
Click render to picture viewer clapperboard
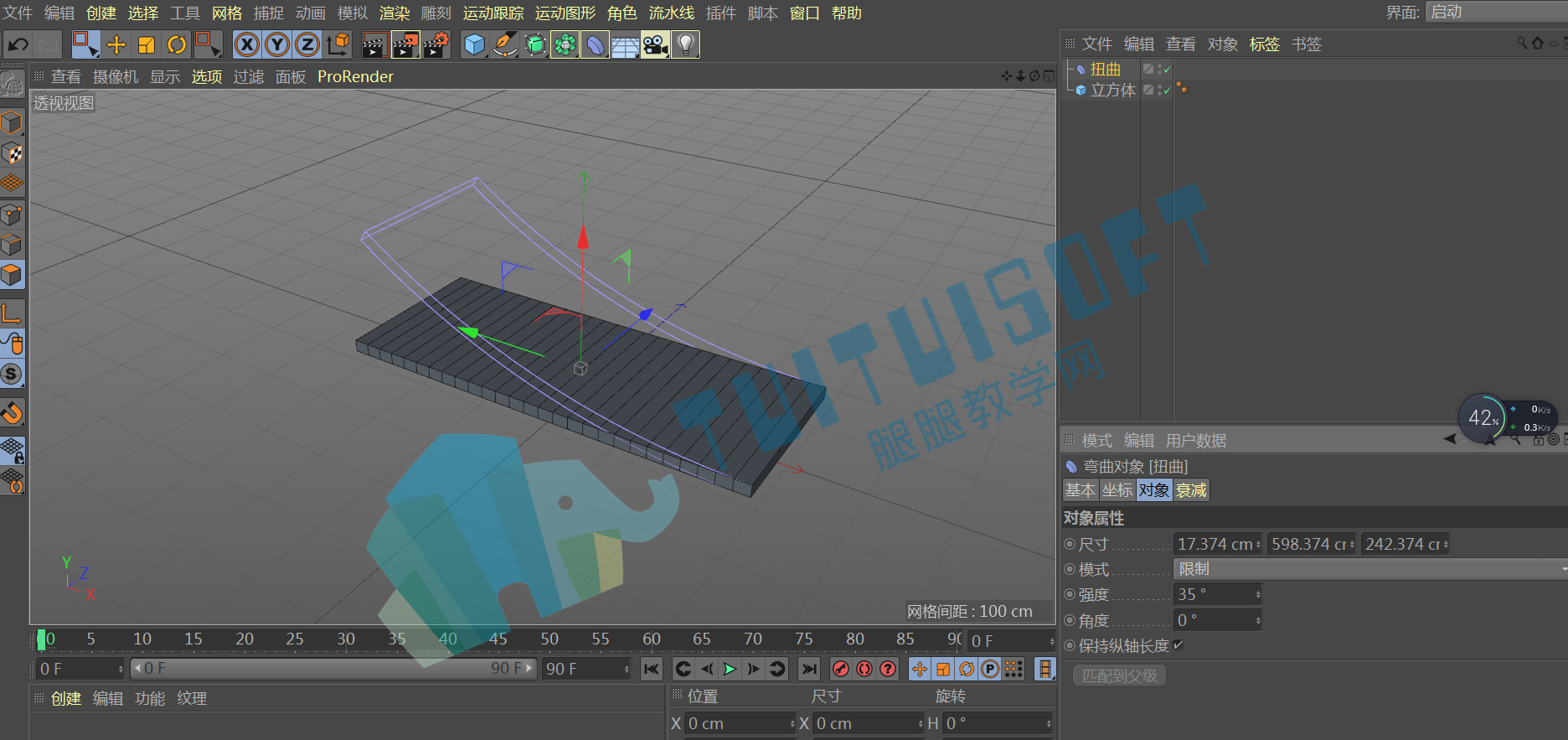tap(405, 44)
